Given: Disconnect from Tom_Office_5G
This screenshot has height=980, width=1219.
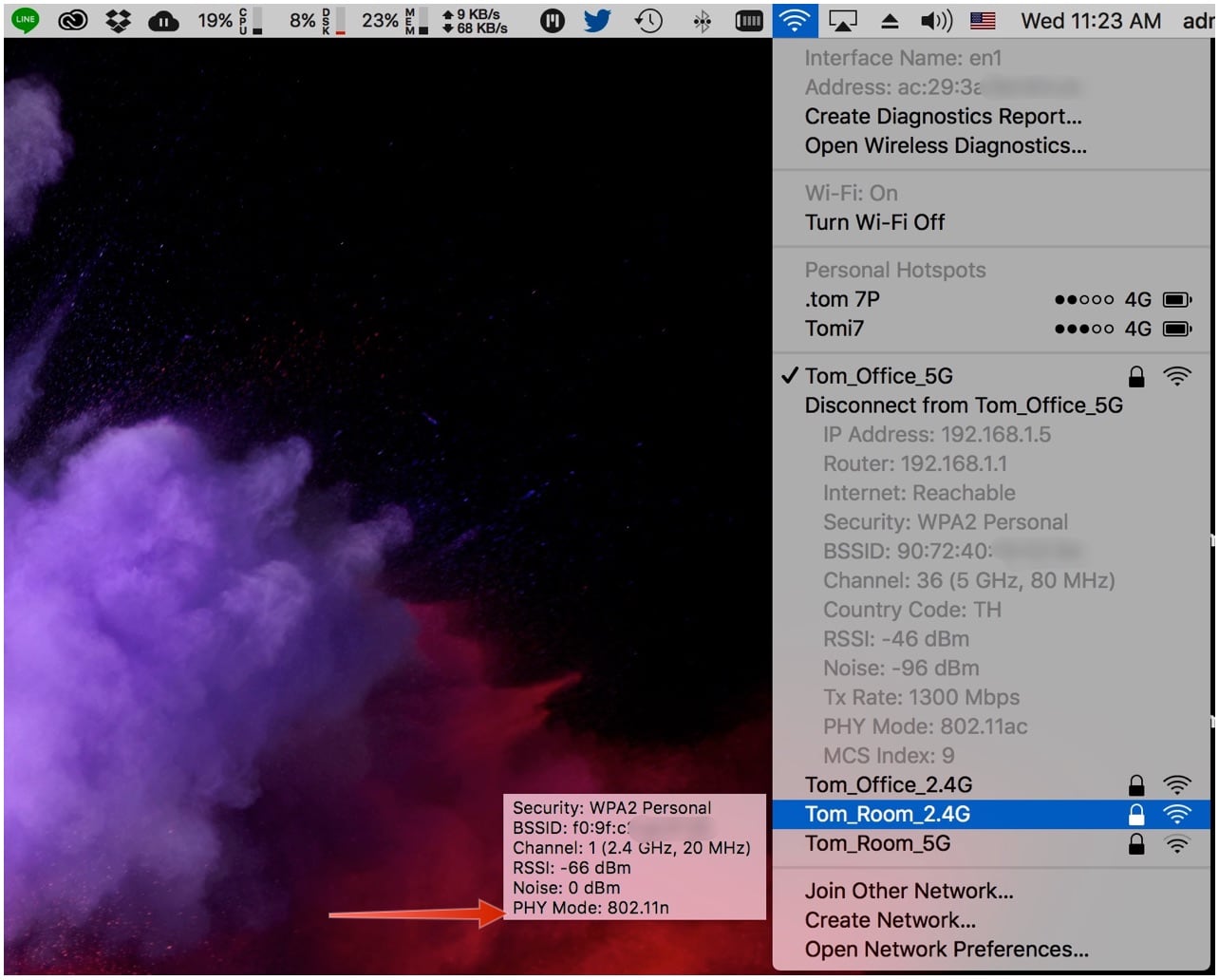Looking at the screenshot, I should [963, 405].
